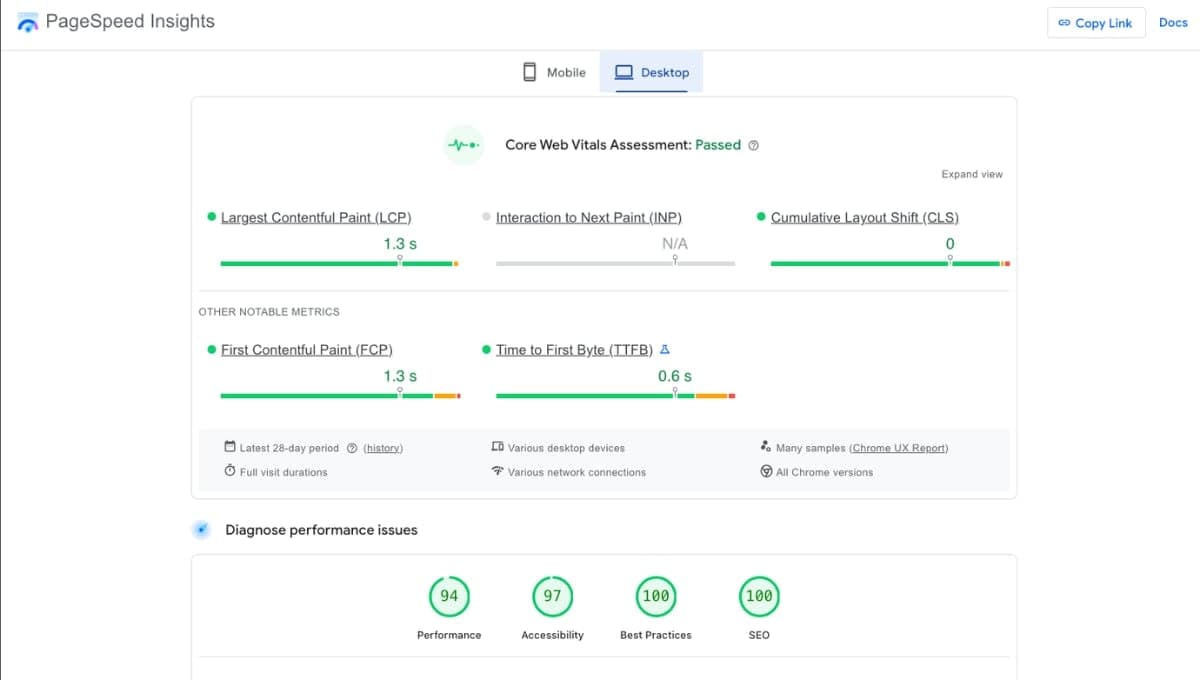The height and width of the screenshot is (680, 1200).
Task: Select the SEO score gauge 100
Action: tap(759, 596)
